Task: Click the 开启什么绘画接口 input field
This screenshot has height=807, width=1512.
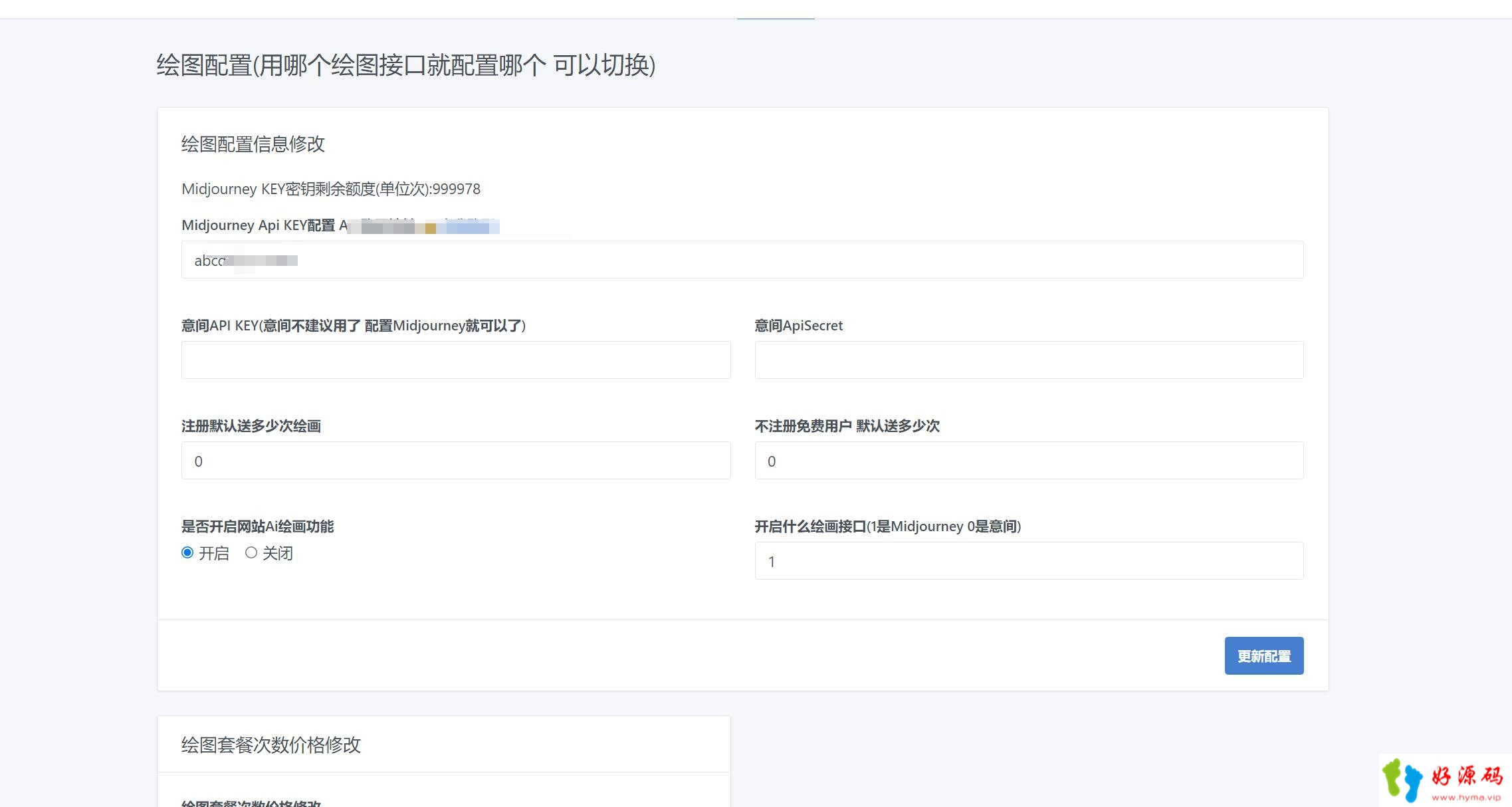Action: tap(1029, 561)
